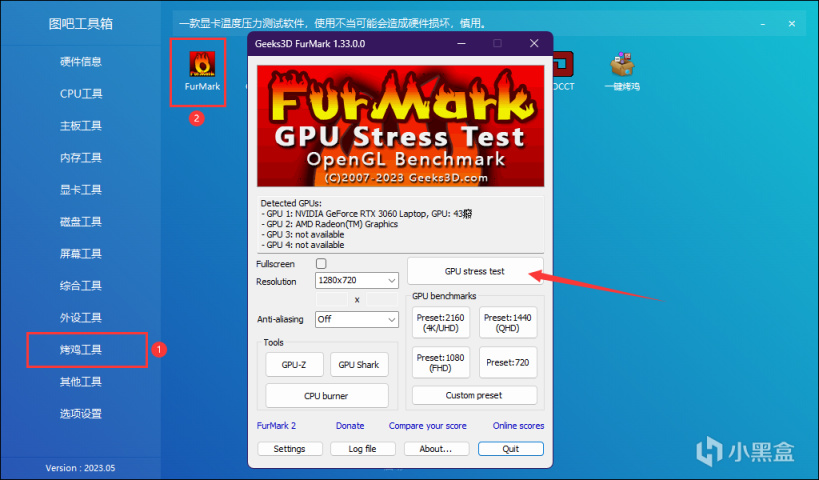Quit FurMark with the Quit button
Screen dimensions: 819x480
tap(511, 449)
